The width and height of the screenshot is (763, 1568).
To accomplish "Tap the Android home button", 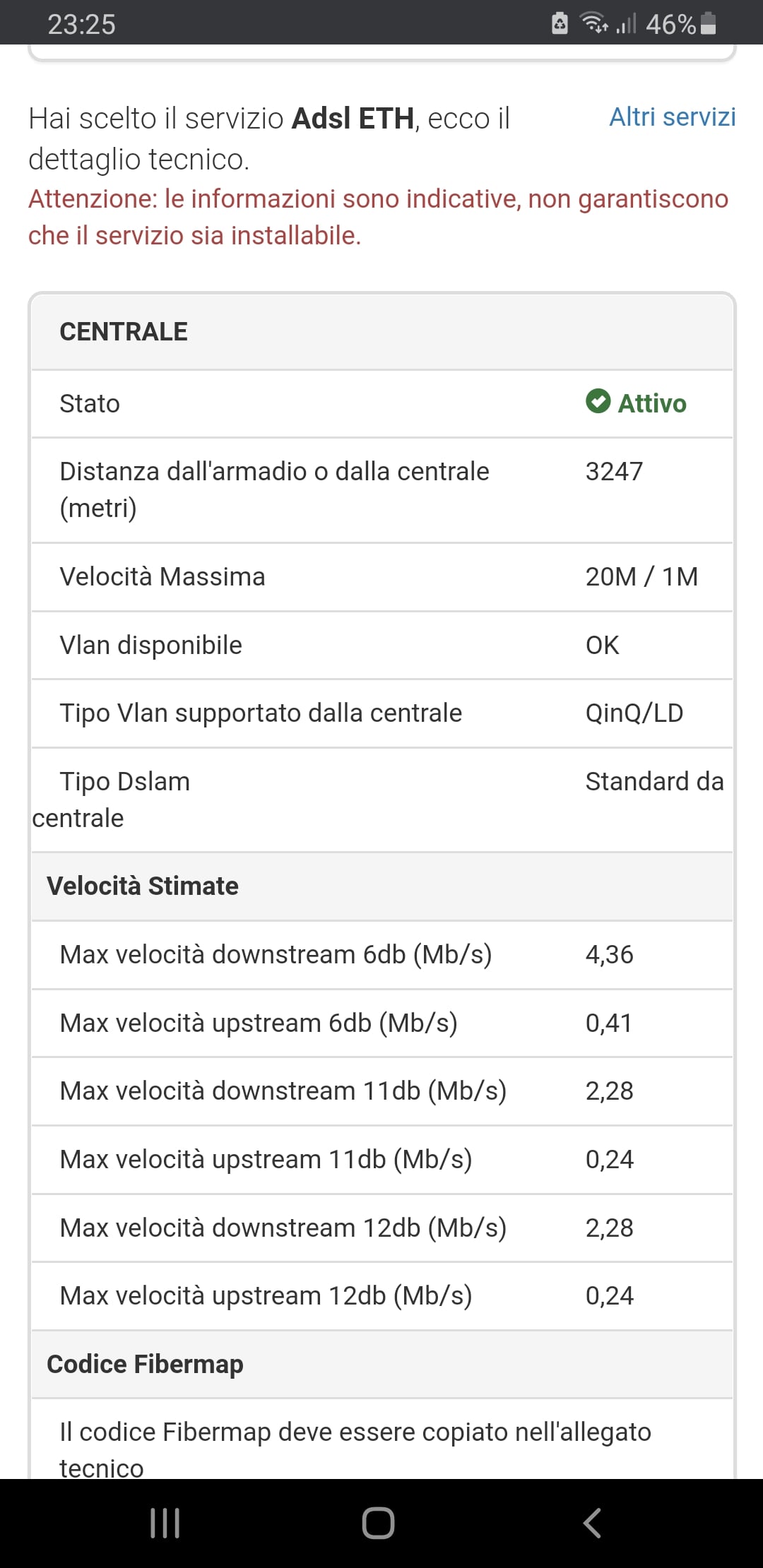I will coord(378,1523).
